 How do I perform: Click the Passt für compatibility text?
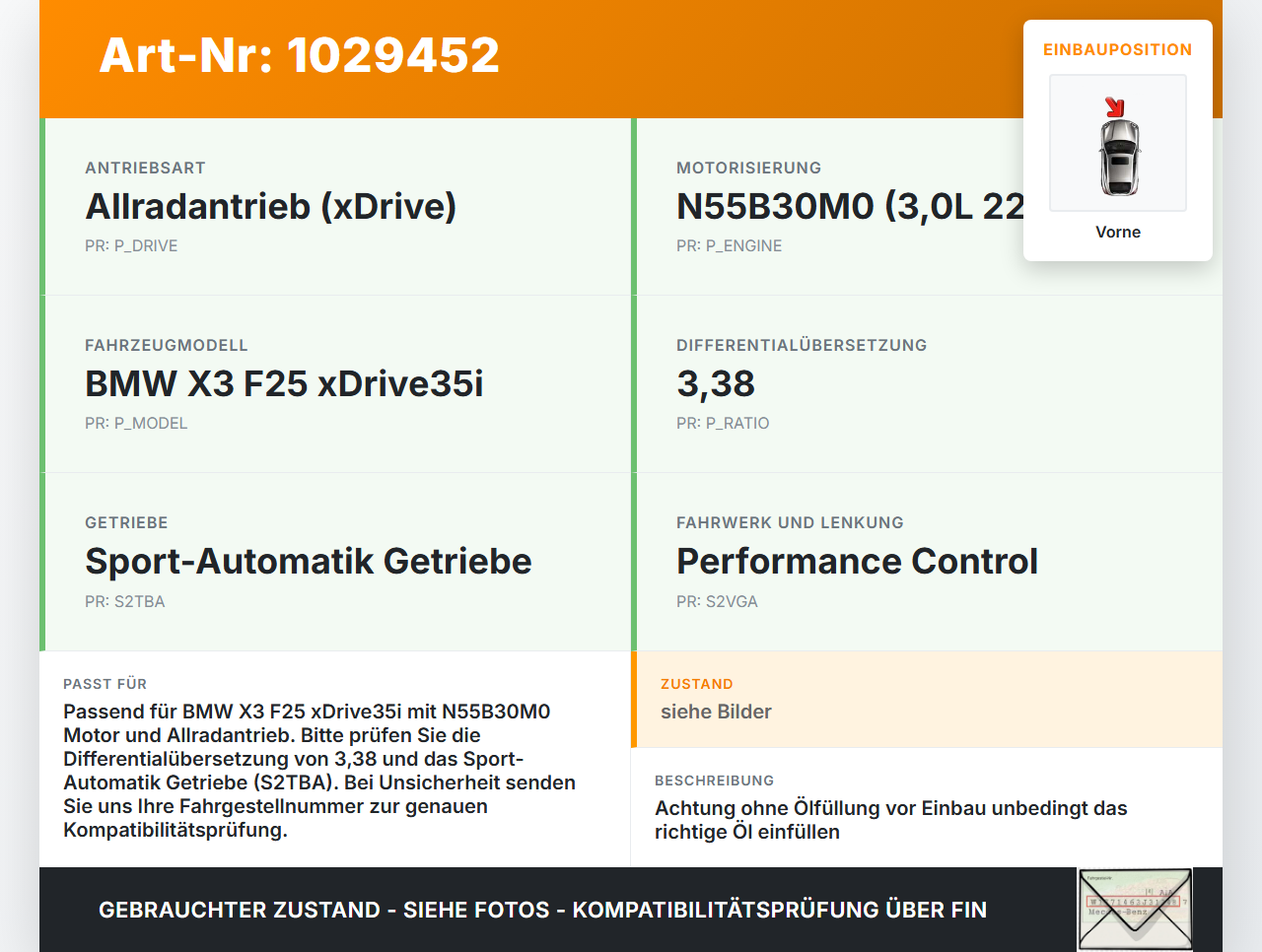(319, 771)
